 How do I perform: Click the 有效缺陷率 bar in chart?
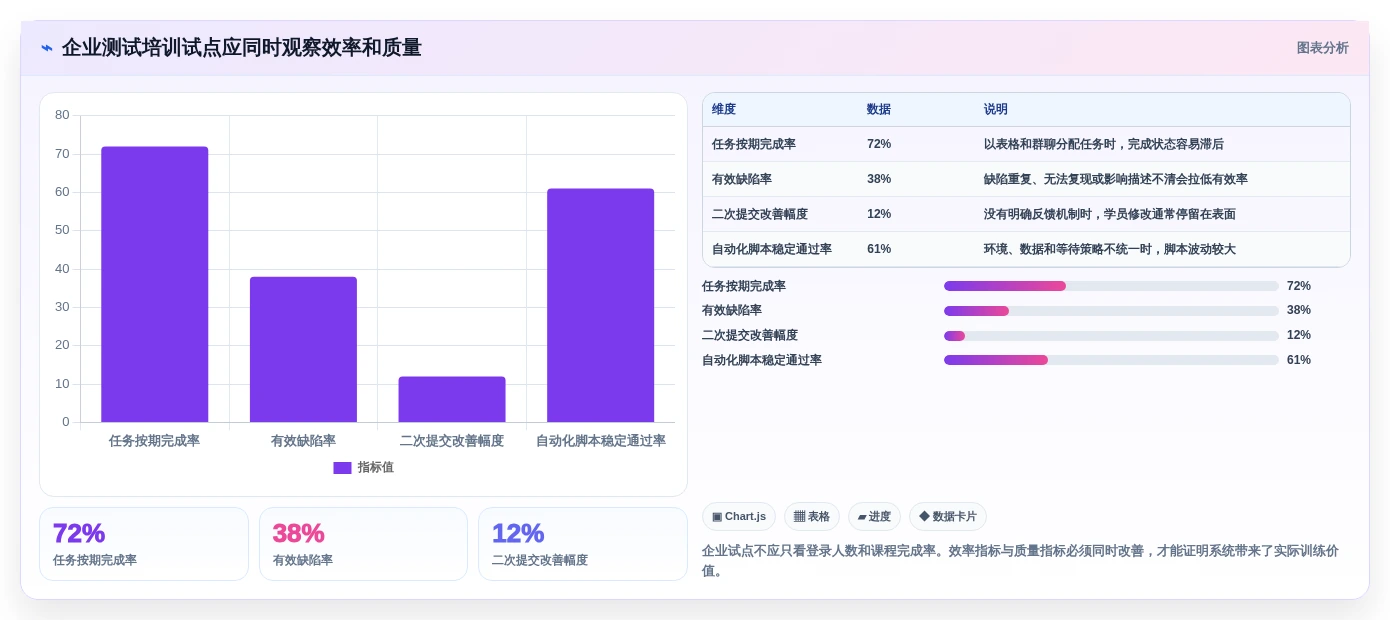click(x=303, y=349)
